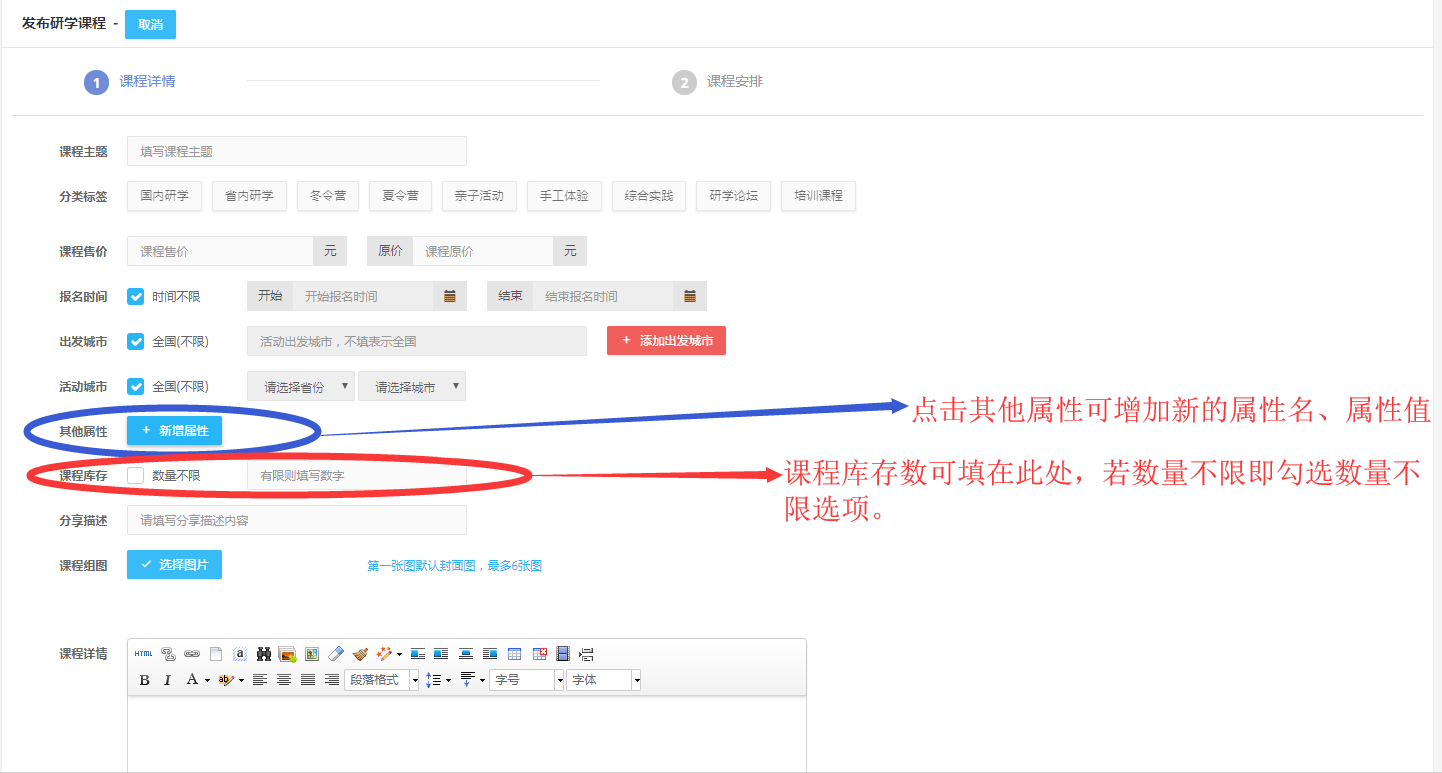Uncheck 全国(不限) for 出发城市
The height and width of the screenshot is (773, 1442).
point(136,341)
